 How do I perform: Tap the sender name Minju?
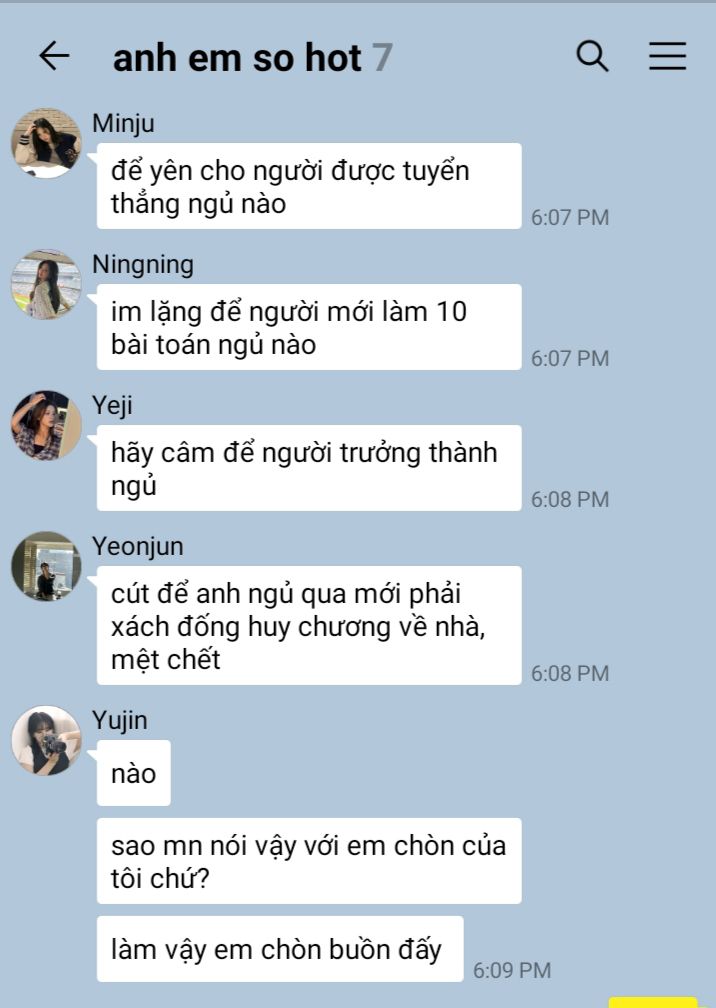coord(123,123)
